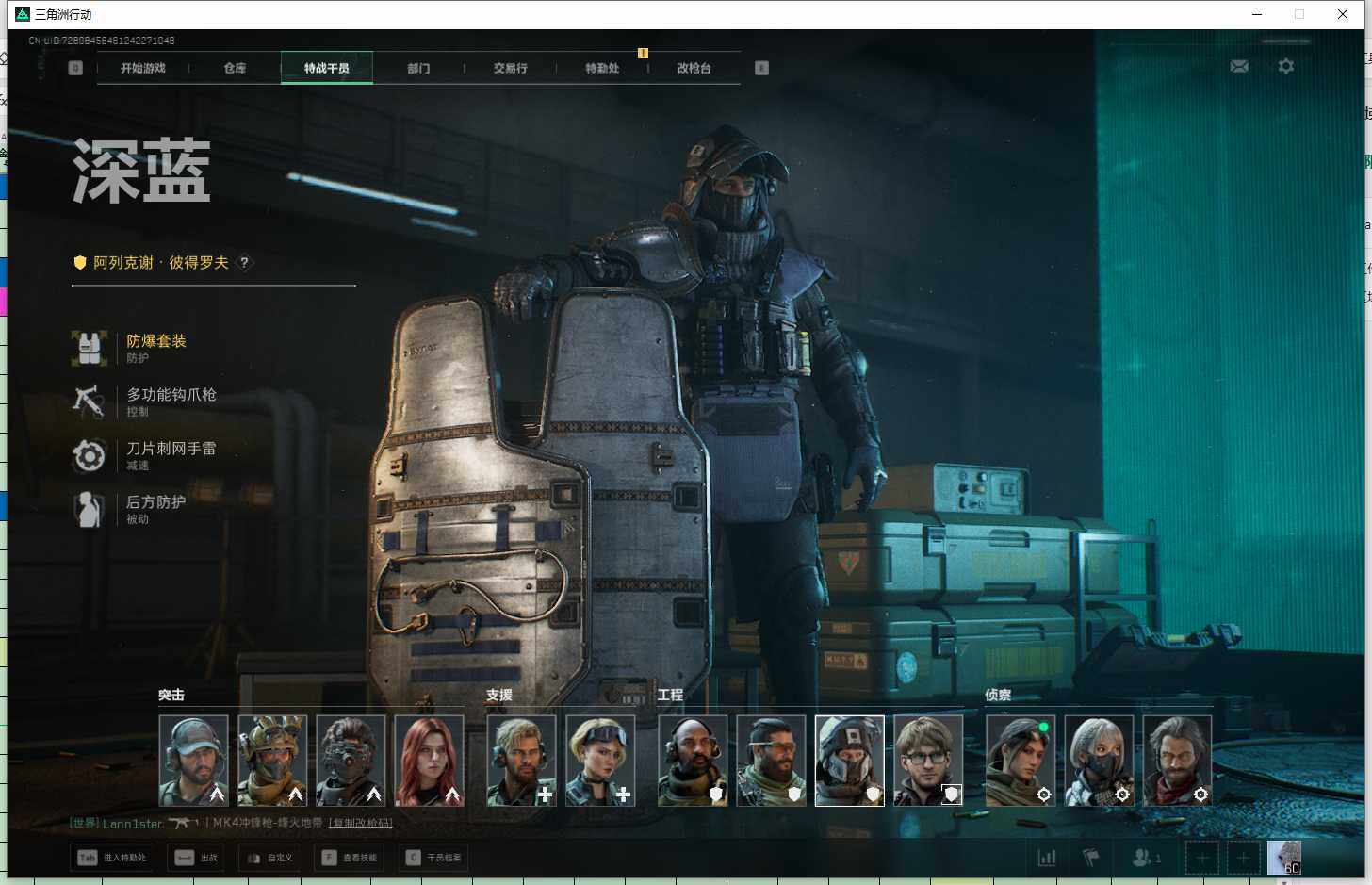Open the 交易行 tab

pos(511,68)
